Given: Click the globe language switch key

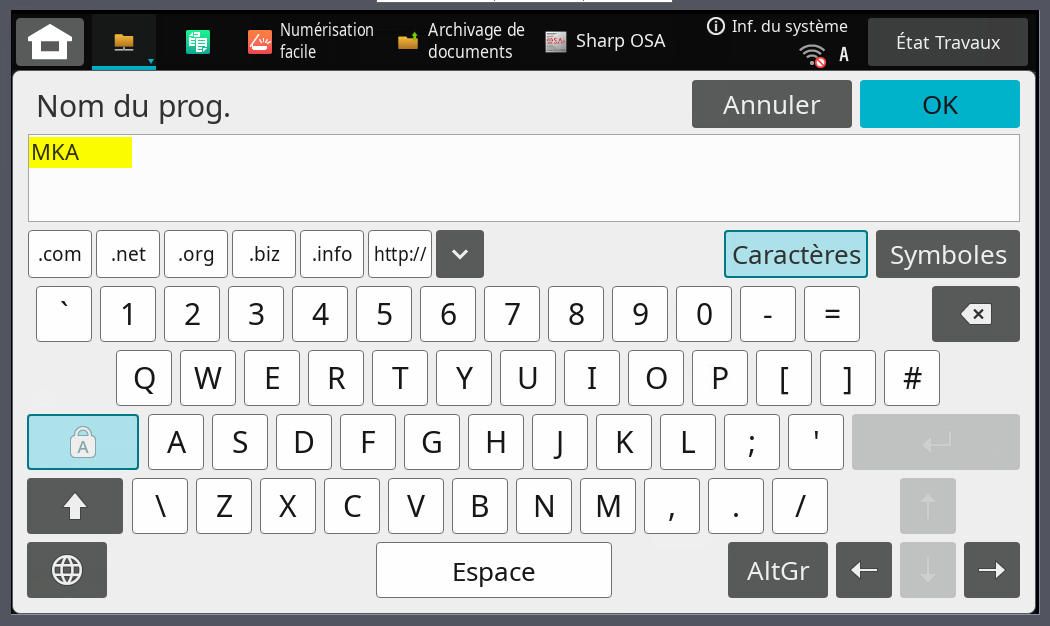Looking at the screenshot, I should click(x=67, y=570).
